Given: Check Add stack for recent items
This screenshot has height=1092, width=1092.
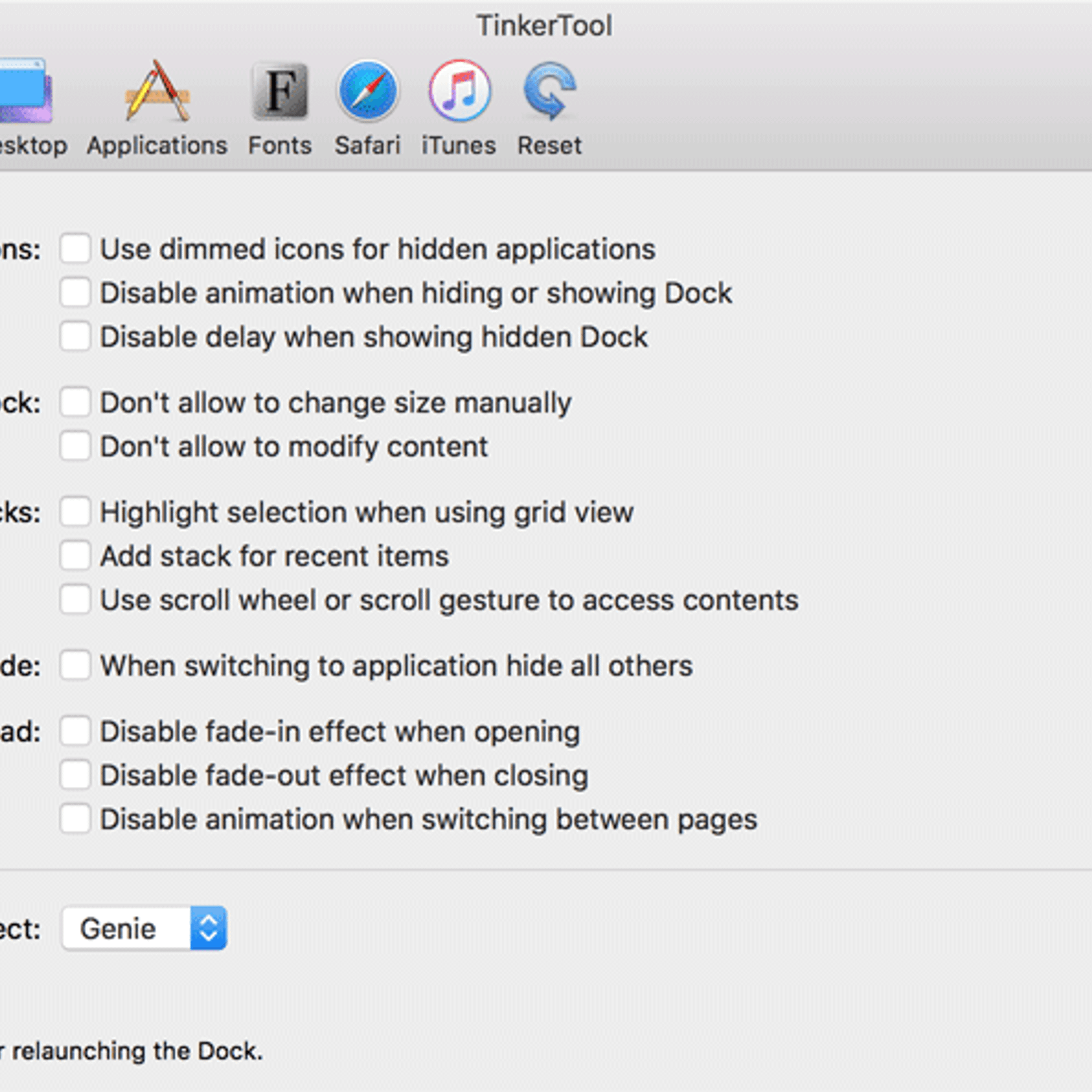Looking at the screenshot, I should 75,556.
